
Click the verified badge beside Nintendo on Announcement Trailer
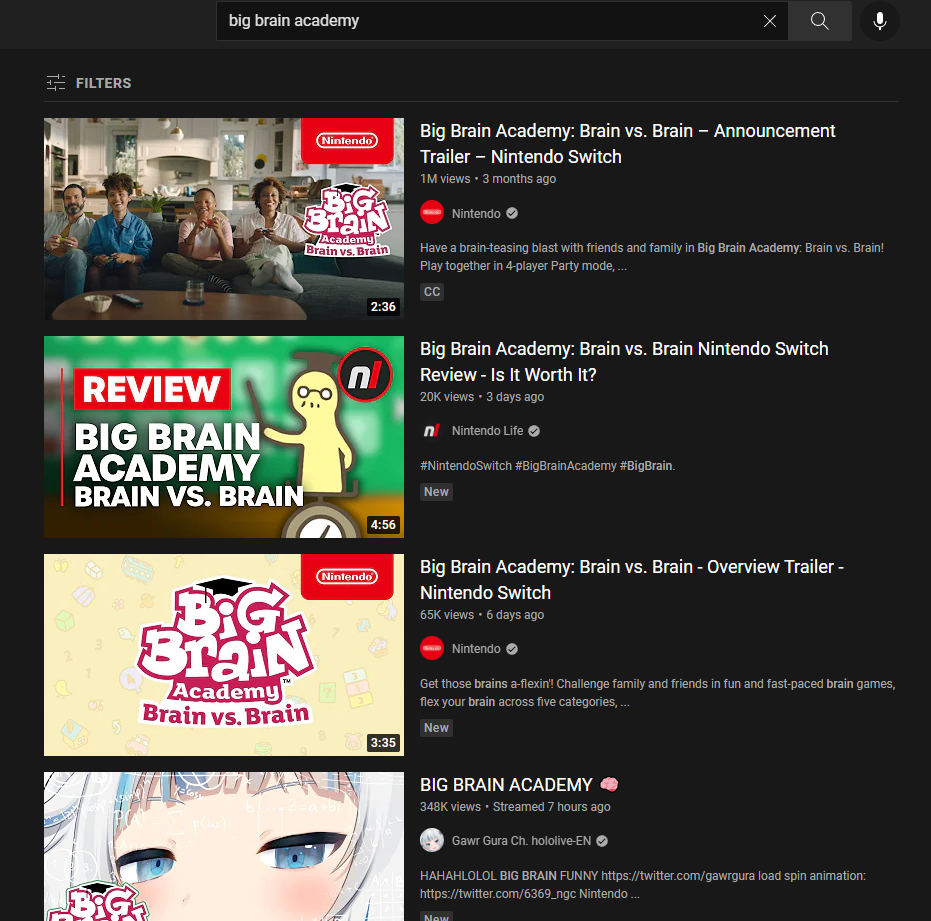[x=512, y=214]
